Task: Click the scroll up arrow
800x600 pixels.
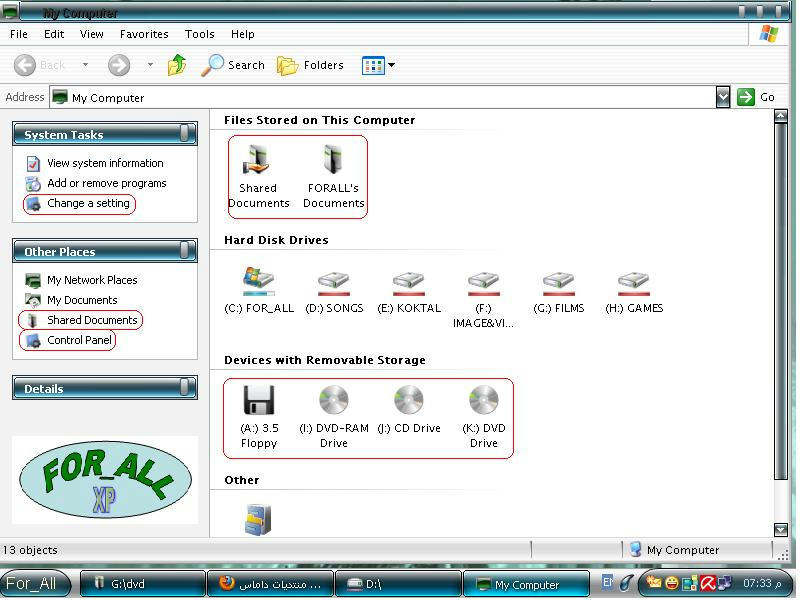Action: 781,116
